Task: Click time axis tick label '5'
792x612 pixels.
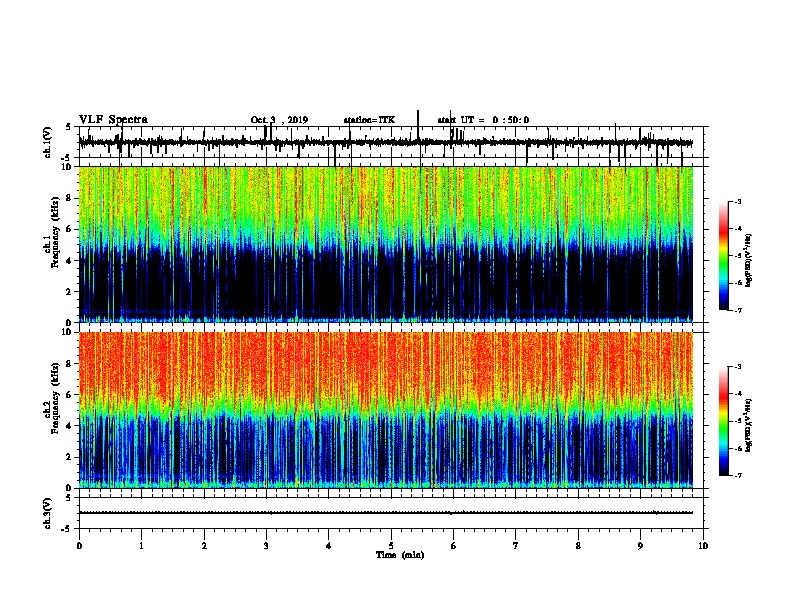Action: click(x=391, y=546)
